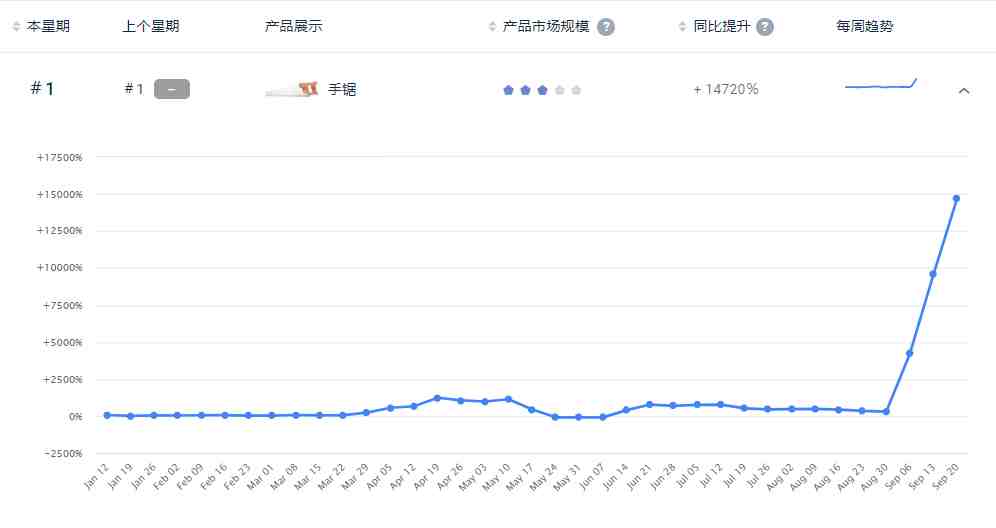This screenshot has width=996, height=528.
Task: Click the 每周趋势 column header
Action: coord(865,27)
